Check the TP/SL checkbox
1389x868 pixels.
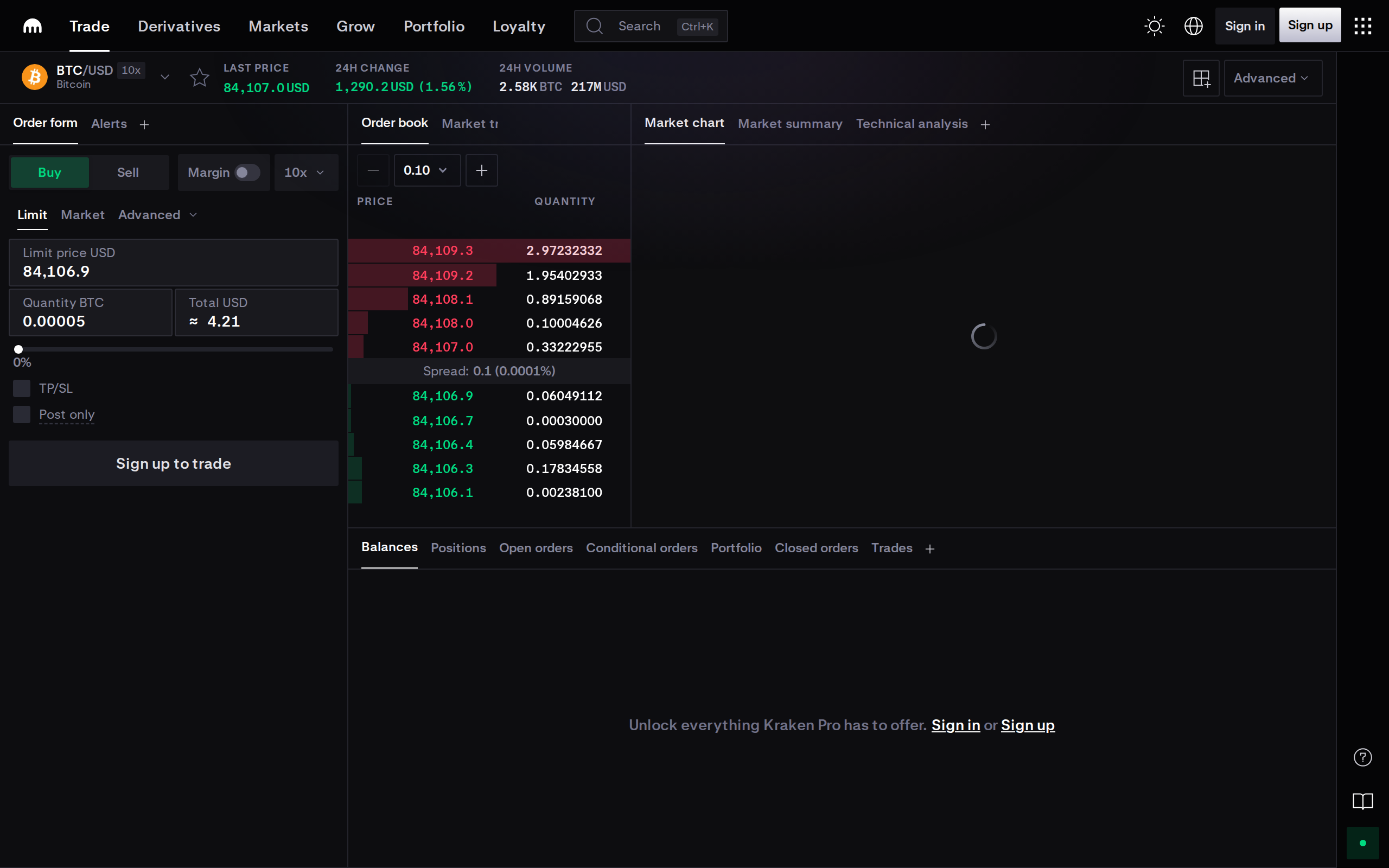(22, 388)
